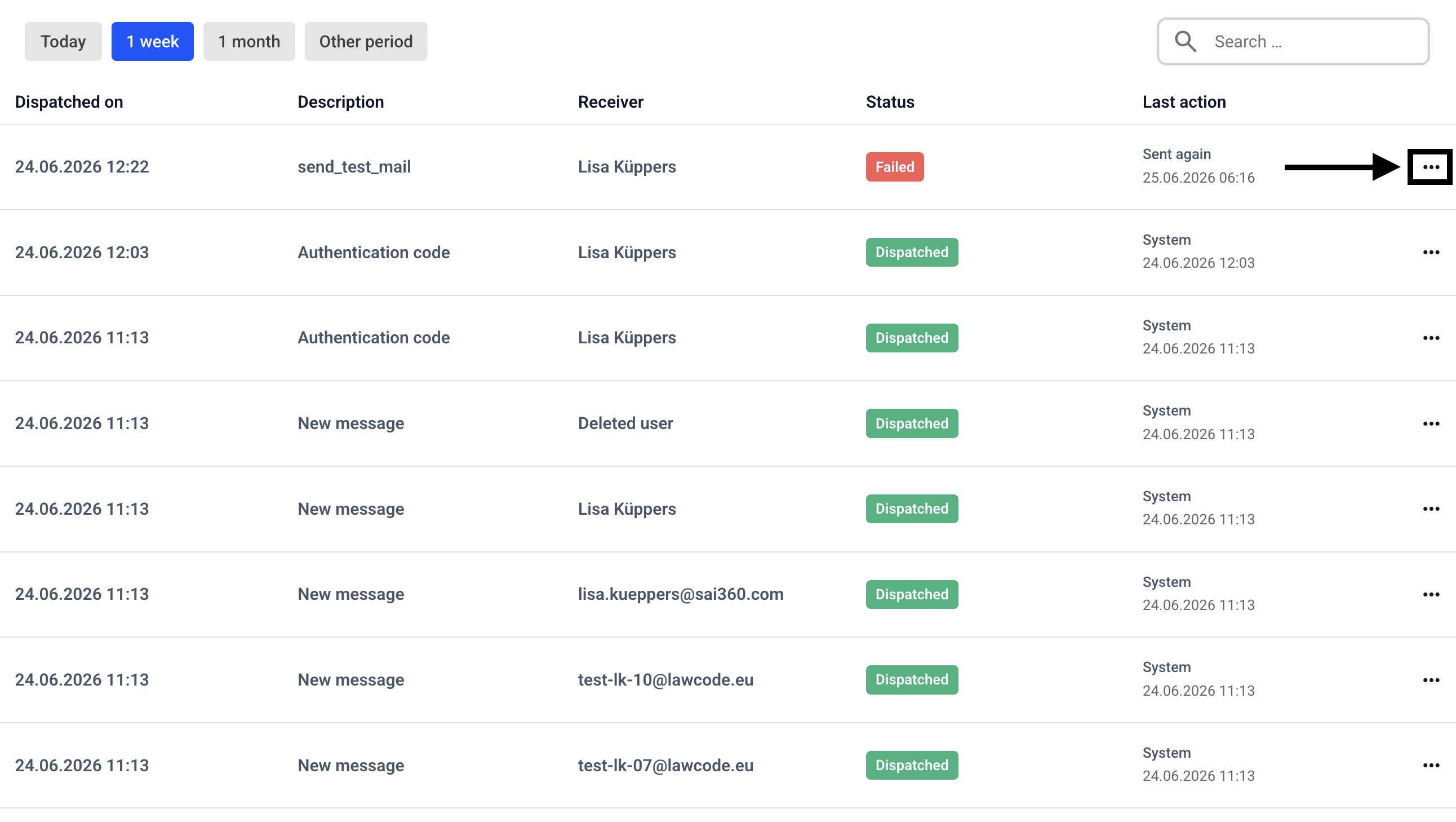
Task: Open actions menu for 12:03 Authentication code row
Action: click(1431, 253)
